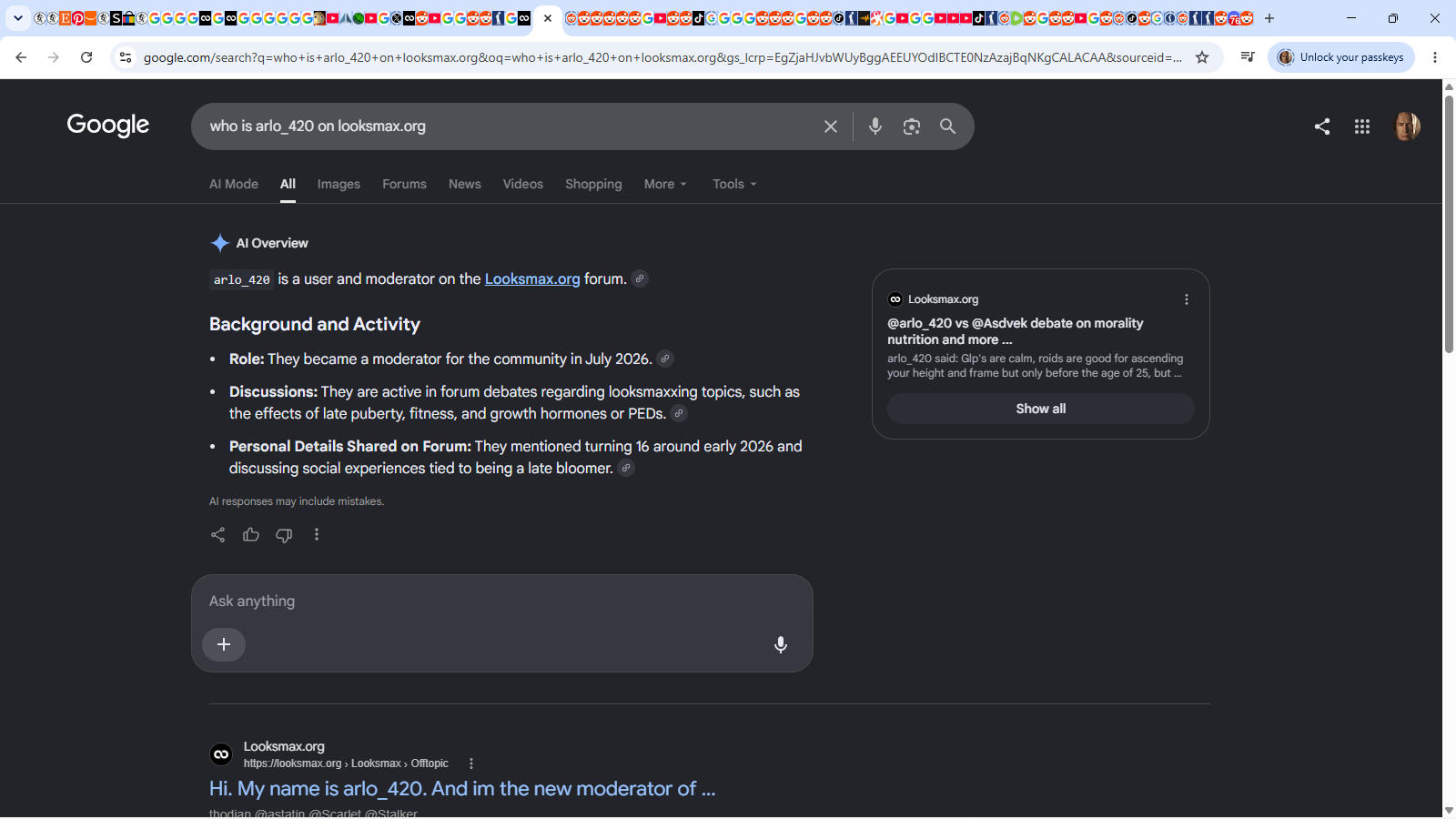Image resolution: width=1456 pixels, height=819 pixels.
Task: Give thumbs up to AI Overview
Action: 251,535
